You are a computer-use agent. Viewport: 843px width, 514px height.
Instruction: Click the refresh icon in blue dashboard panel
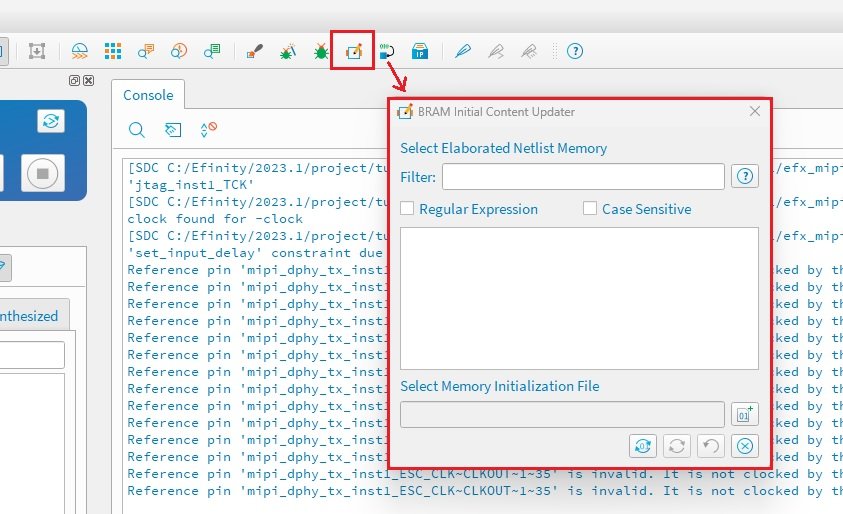pos(51,120)
